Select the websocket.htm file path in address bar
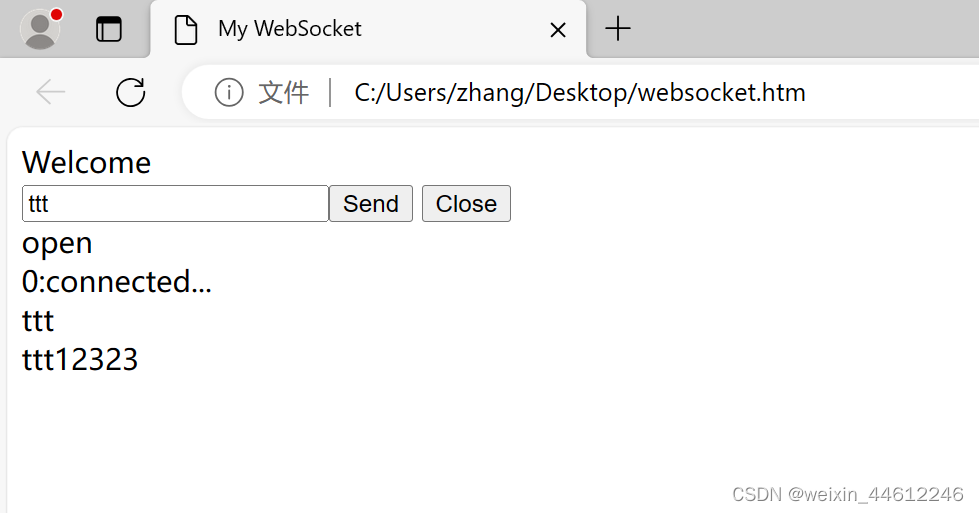 pos(580,93)
